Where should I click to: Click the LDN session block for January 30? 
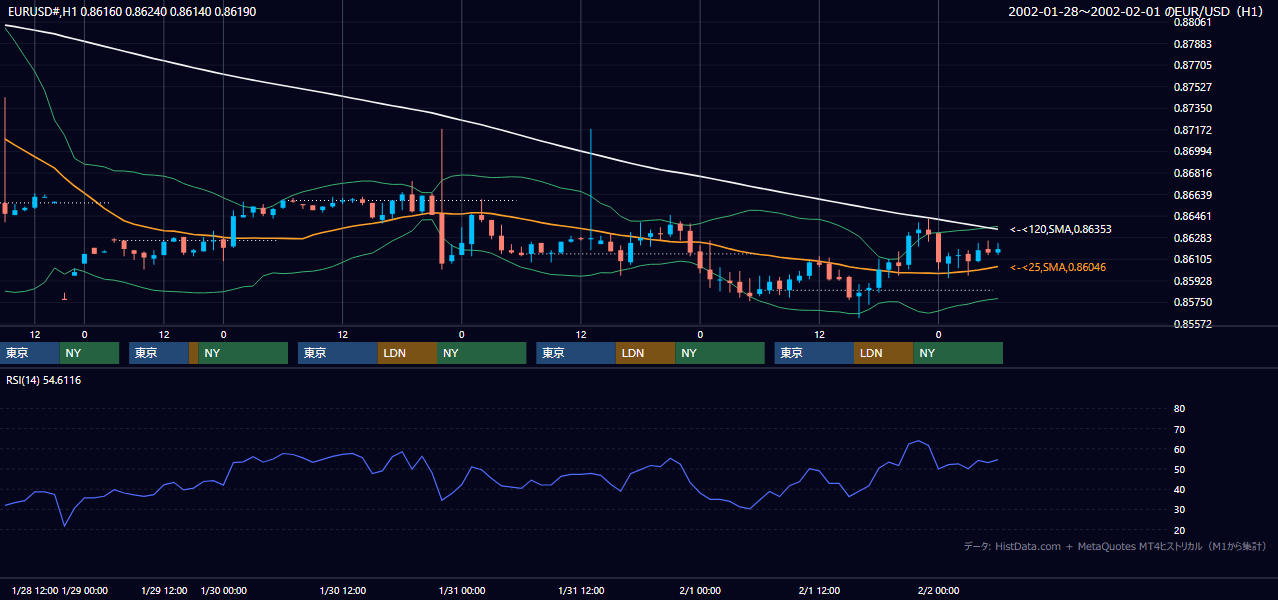[407, 353]
